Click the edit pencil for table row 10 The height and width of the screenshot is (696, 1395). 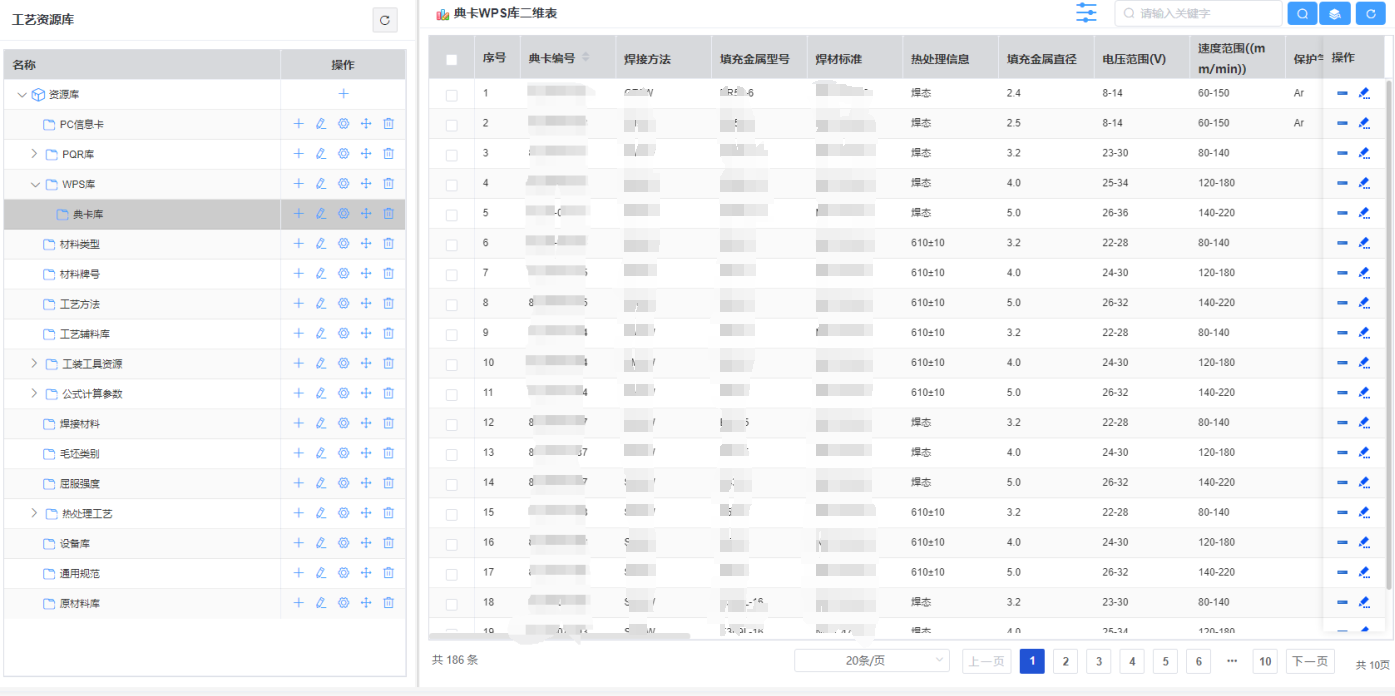[x=1364, y=363]
